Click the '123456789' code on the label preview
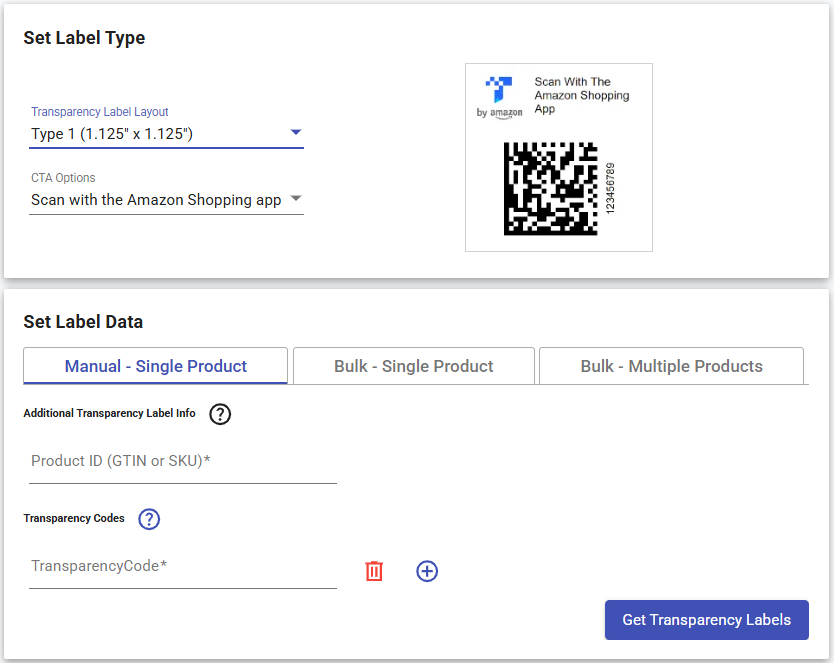The height and width of the screenshot is (663, 834). tap(610, 188)
